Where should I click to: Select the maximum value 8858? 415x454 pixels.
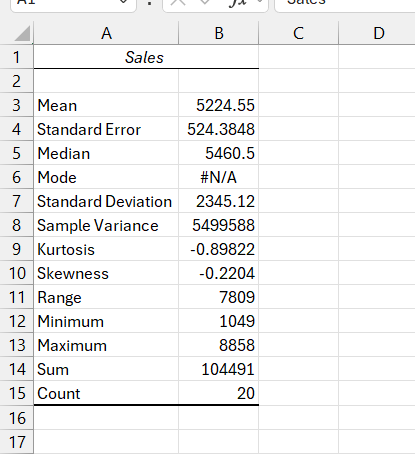[219, 345]
